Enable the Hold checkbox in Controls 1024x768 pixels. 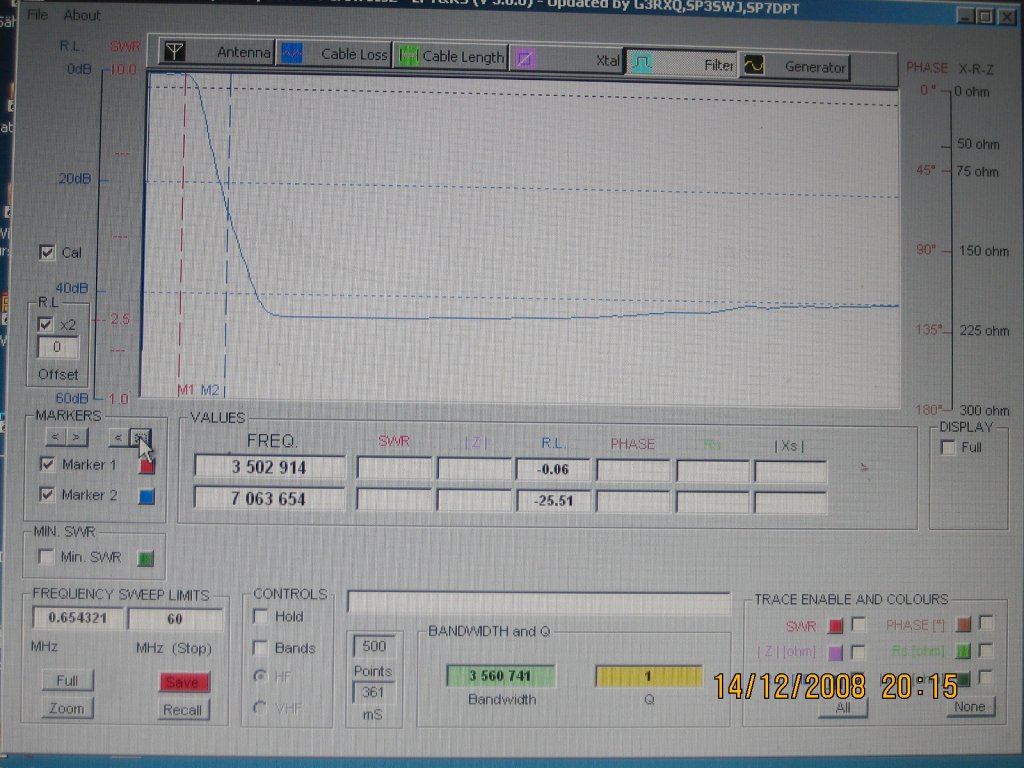click(260, 617)
